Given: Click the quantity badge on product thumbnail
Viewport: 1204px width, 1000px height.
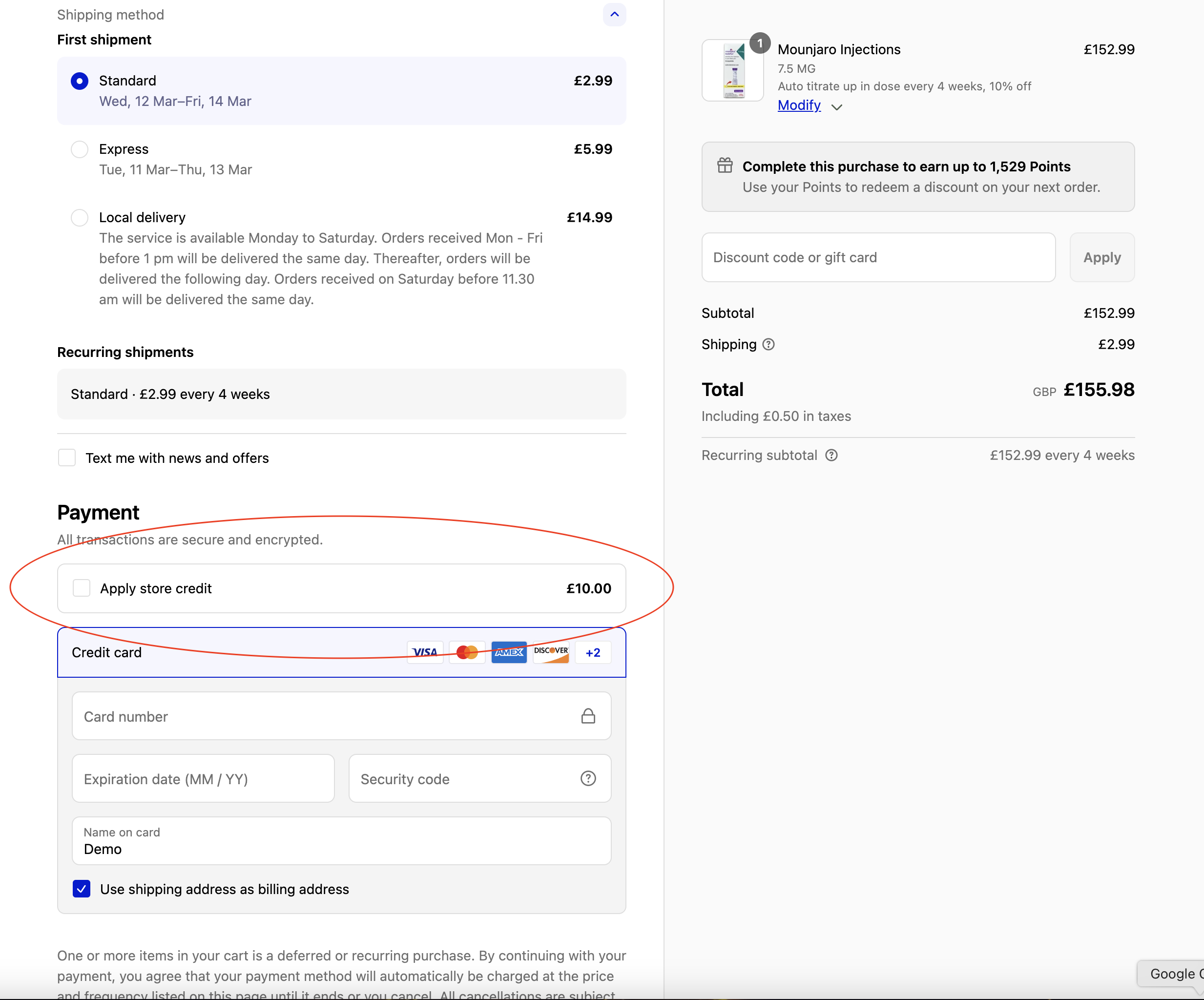Looking at the screenshot, I should click(760, 43).
